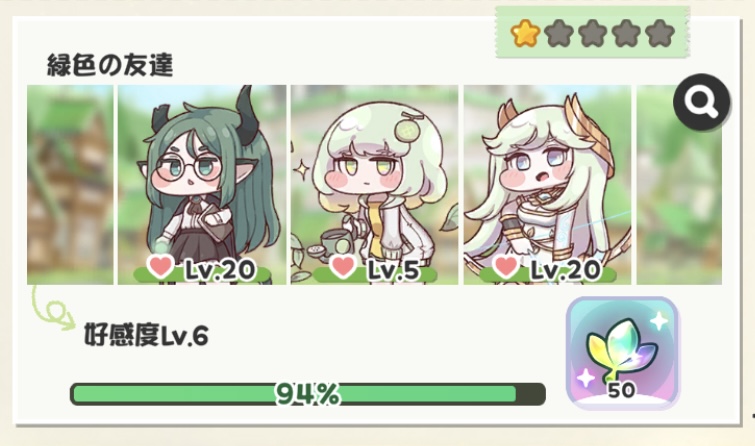Tap the heart on horned girl's card

coord(160,267)
